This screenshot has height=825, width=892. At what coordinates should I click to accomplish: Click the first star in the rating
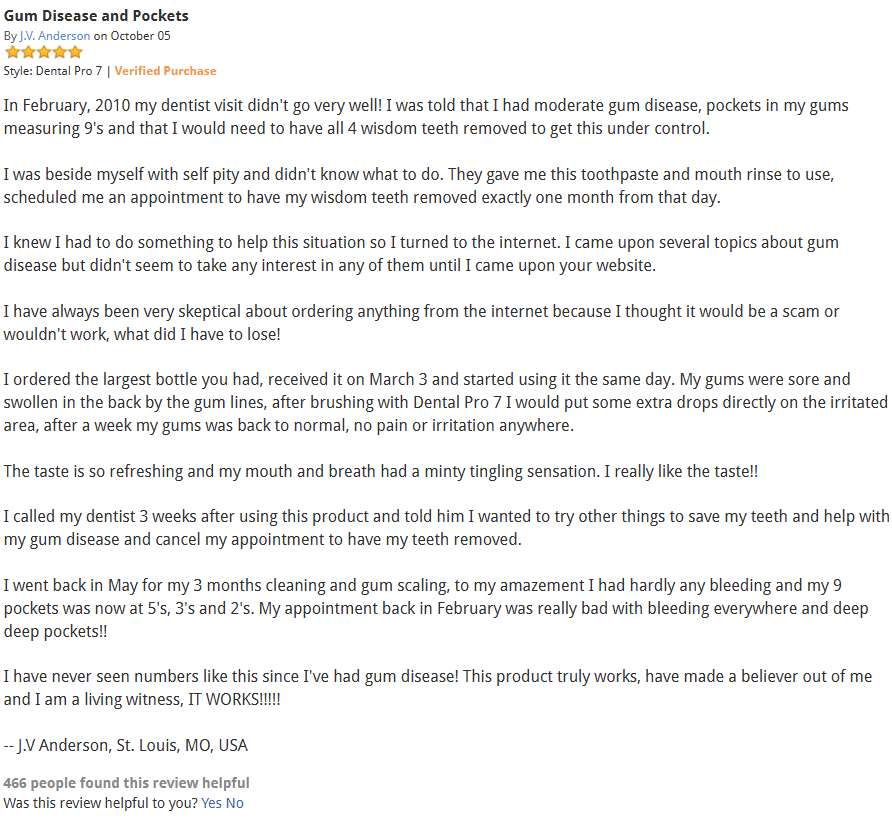point(12,52)
